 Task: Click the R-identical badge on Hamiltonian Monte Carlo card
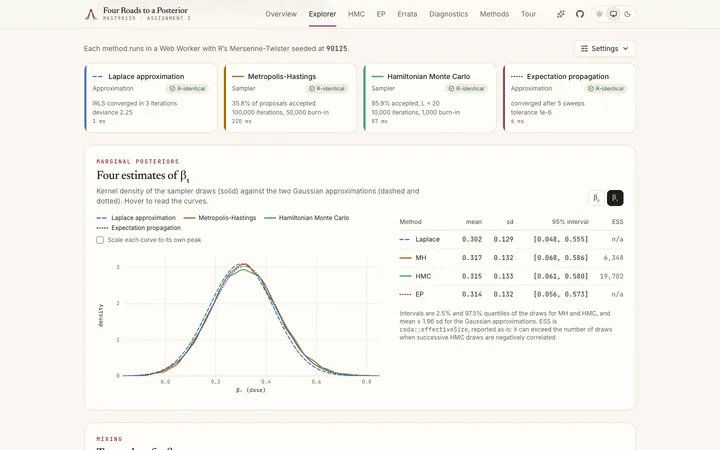tap(466, 89)
